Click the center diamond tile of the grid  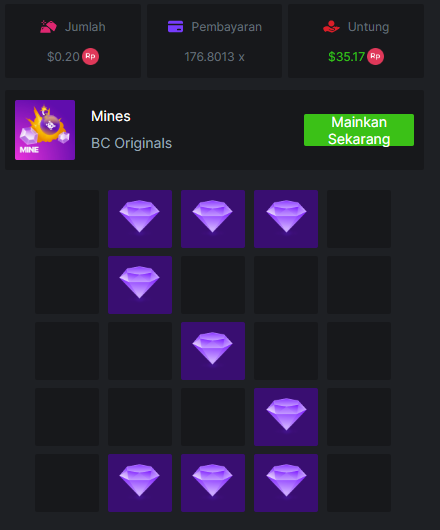[213, 351]
